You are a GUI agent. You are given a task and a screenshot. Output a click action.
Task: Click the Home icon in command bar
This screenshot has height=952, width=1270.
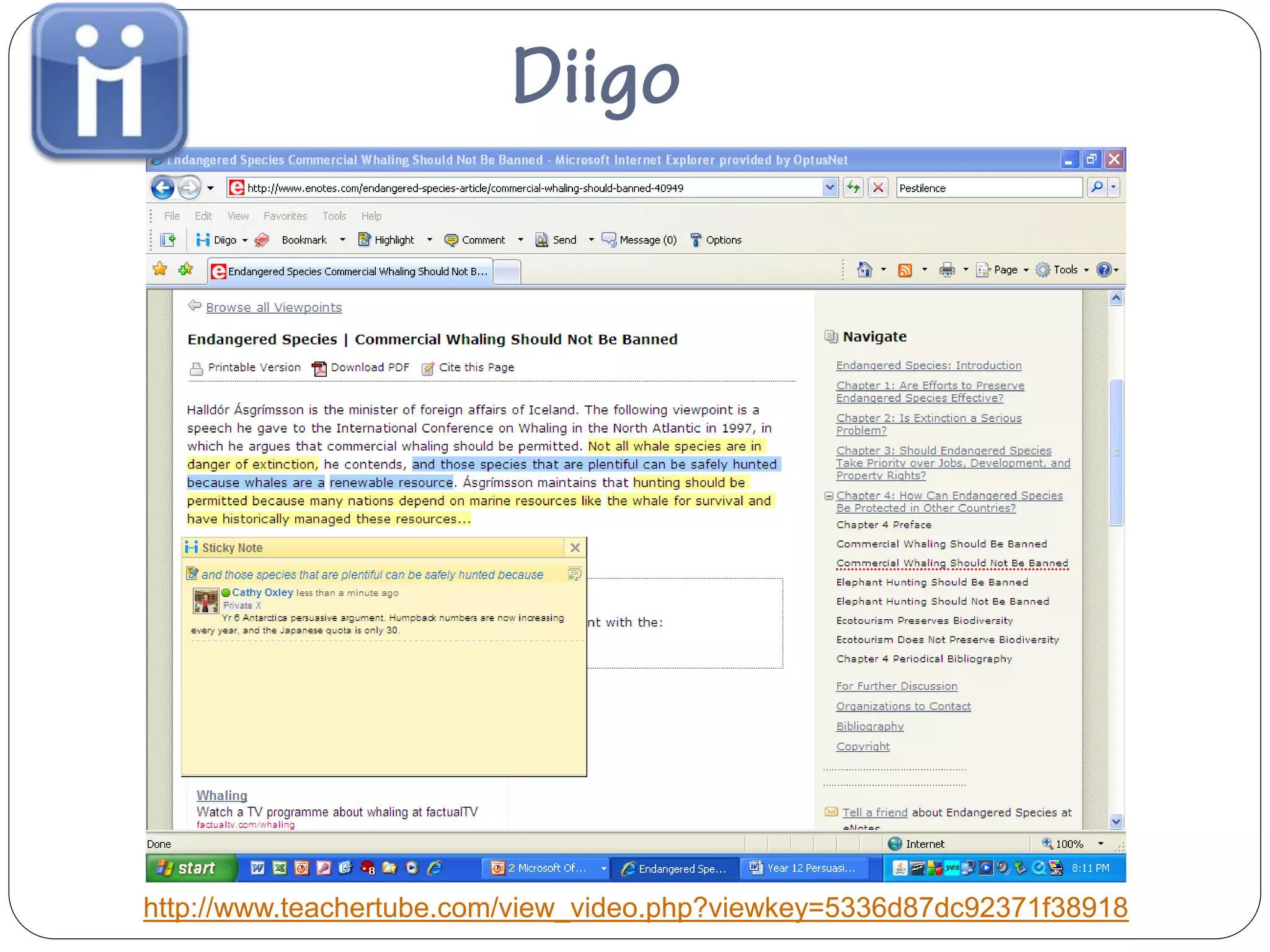point(864,270)
